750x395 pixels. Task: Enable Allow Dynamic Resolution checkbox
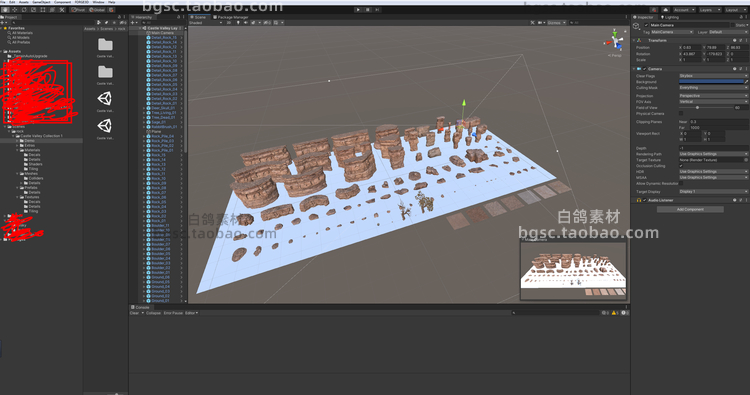[x=681, y=183]
